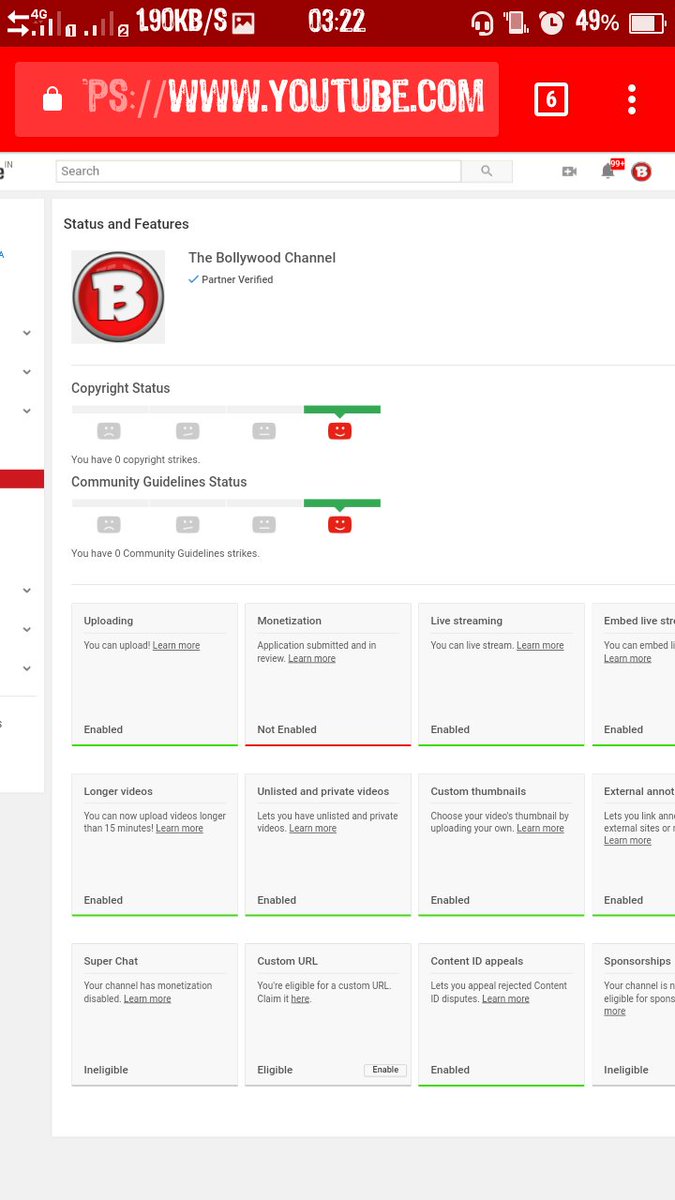
Task: Click the Copyright Status heading
Action: [x=121, y=388]
